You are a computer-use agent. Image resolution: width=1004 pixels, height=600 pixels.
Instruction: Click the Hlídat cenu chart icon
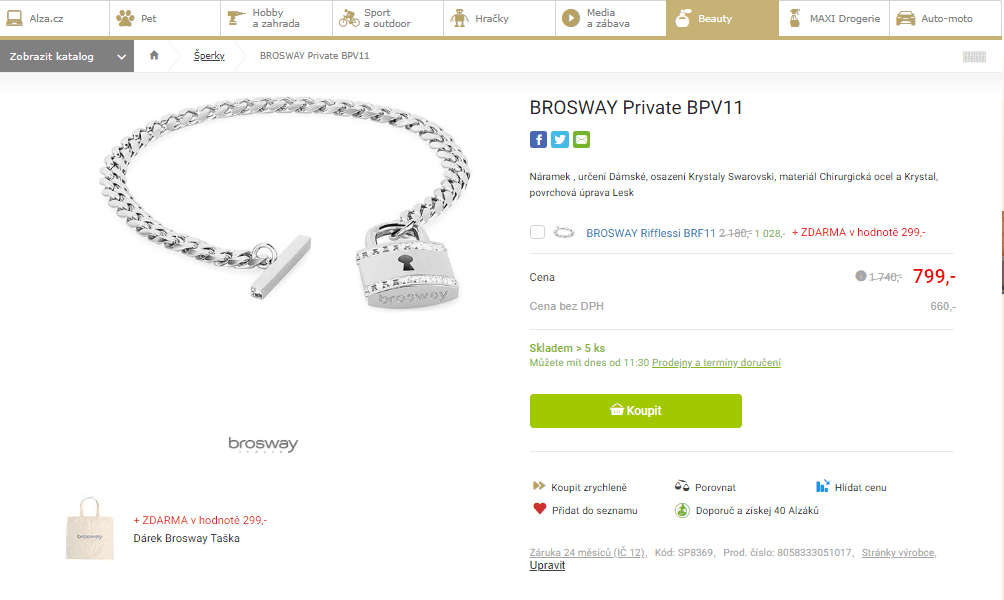click(823, 487)
